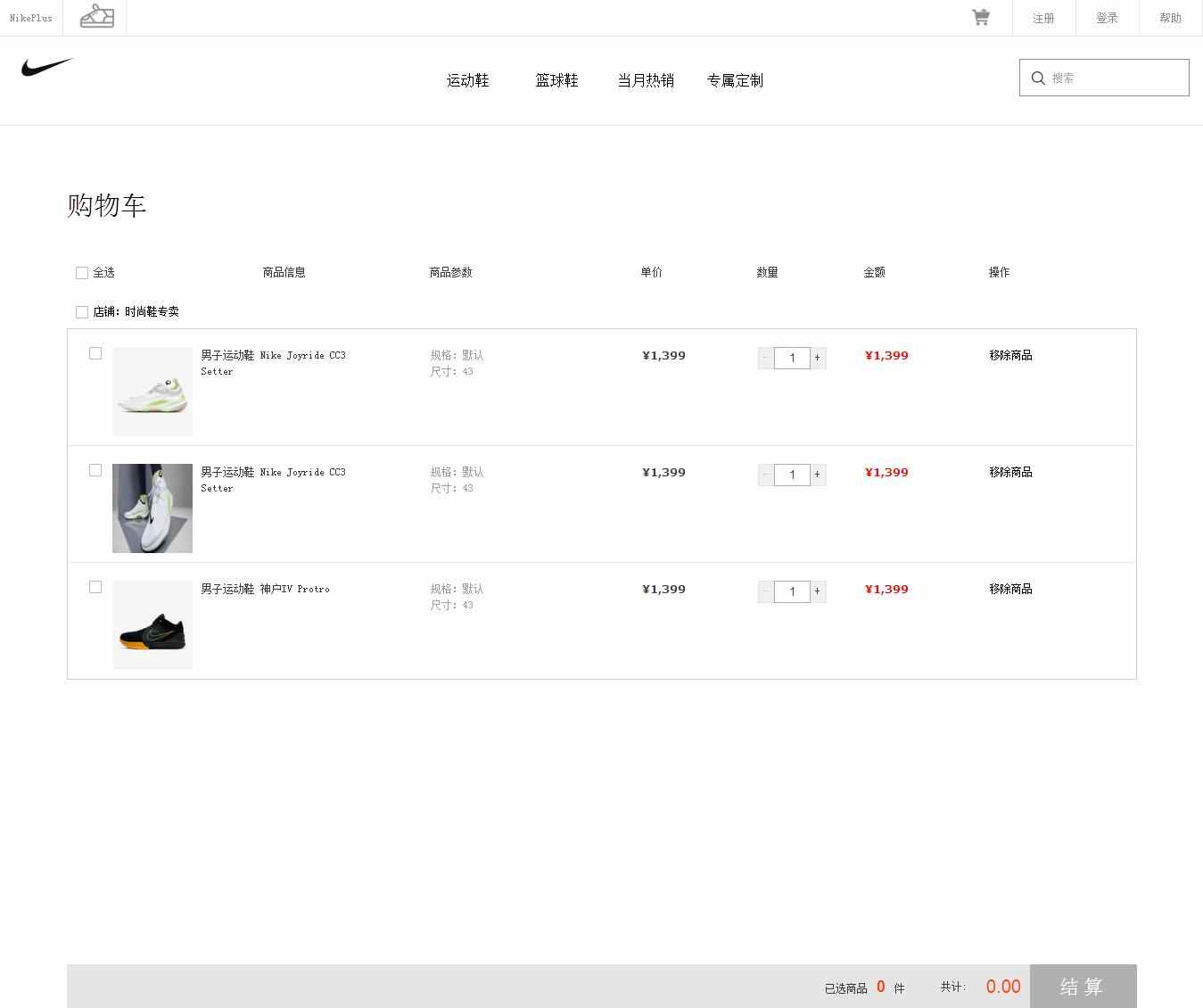1203x1008 pixels.
Task: Focus the 搜索 search field
Action: (x=1104, y=78)
